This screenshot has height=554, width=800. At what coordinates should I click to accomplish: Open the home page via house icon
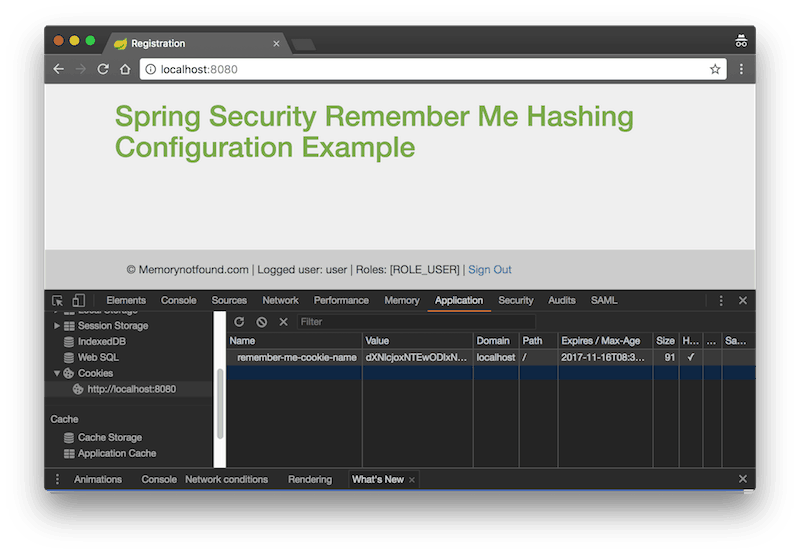tap(125, 69)
